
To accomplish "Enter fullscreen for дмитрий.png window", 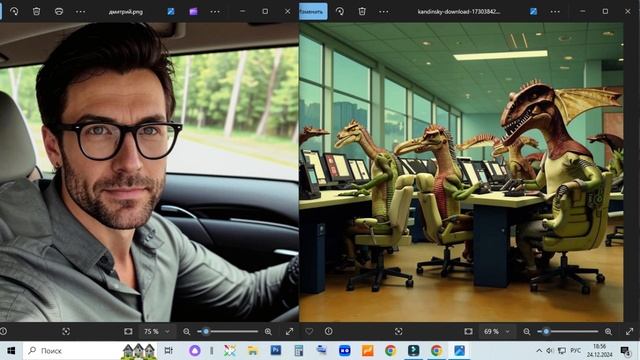I will pos(290,331).
